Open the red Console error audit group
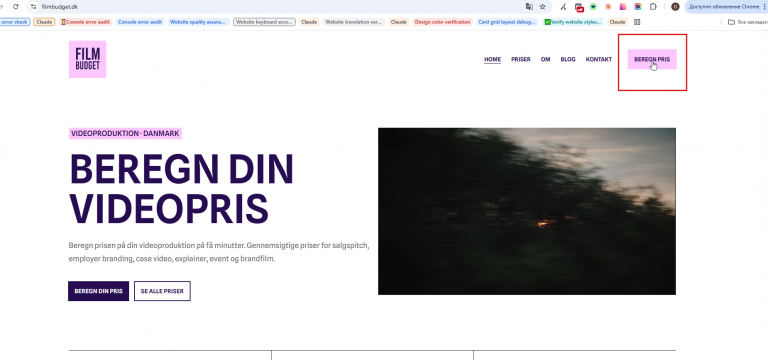This screenshot has width=768, height=360. point(85,22)
